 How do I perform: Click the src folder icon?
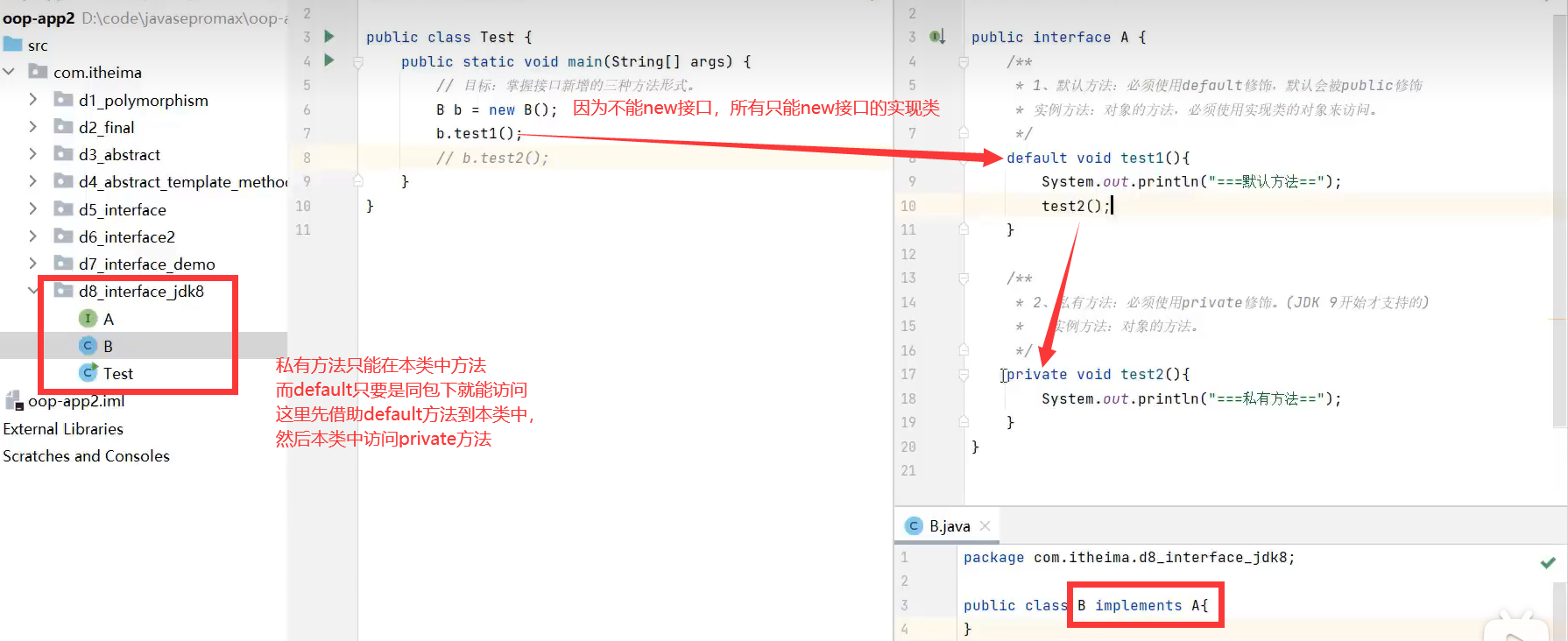(12, 45)
